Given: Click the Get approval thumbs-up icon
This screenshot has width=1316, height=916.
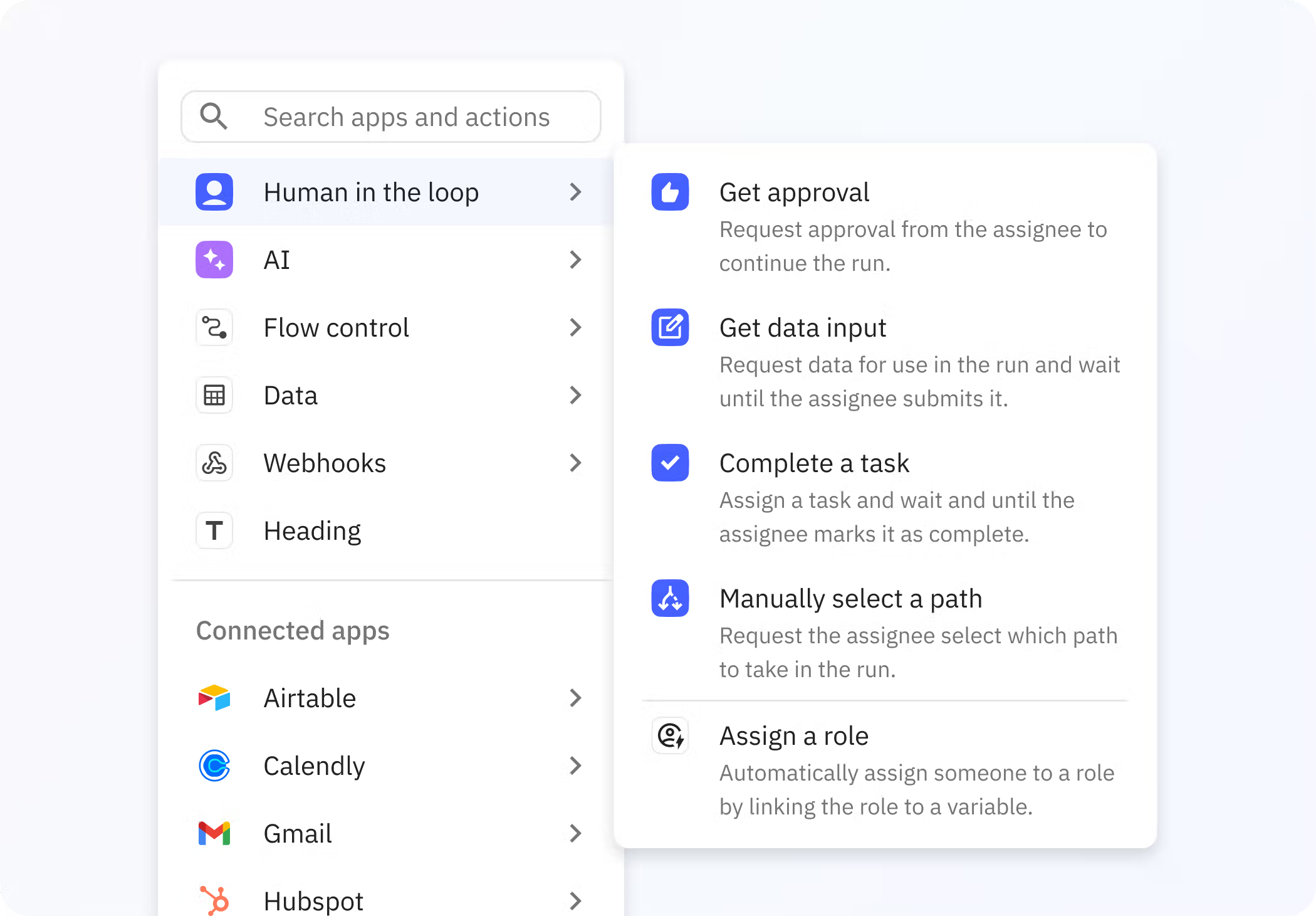Looking at the screenshot, I should click(x=670, y=192).
